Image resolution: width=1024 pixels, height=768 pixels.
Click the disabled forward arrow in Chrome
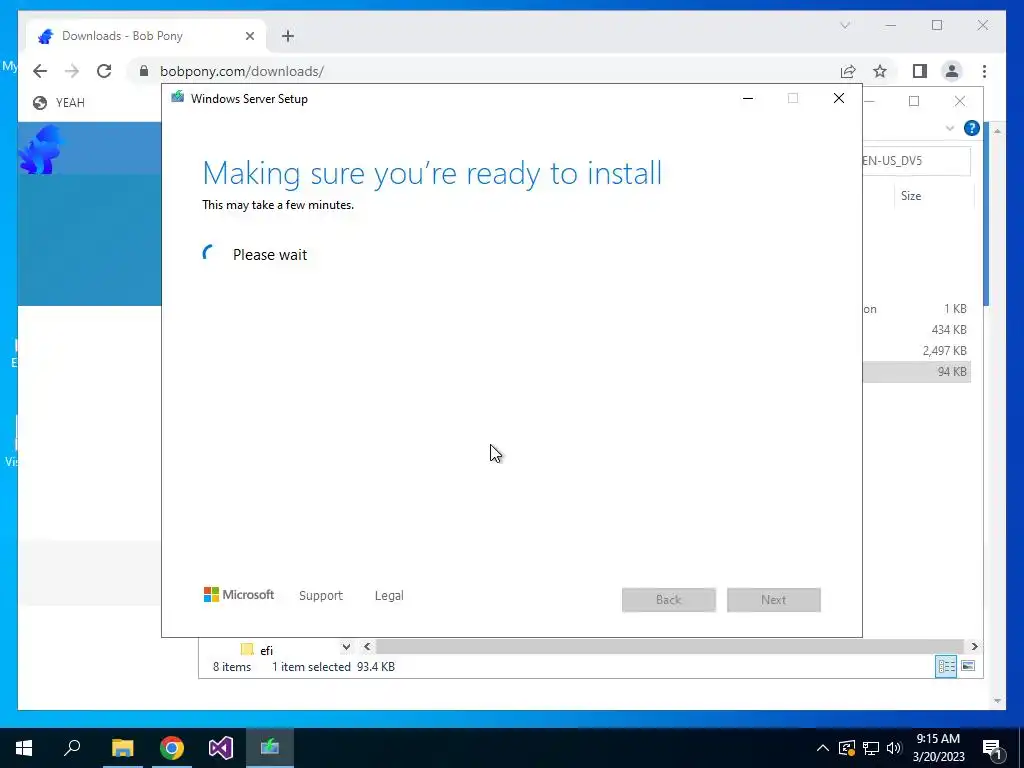[72, 71]
